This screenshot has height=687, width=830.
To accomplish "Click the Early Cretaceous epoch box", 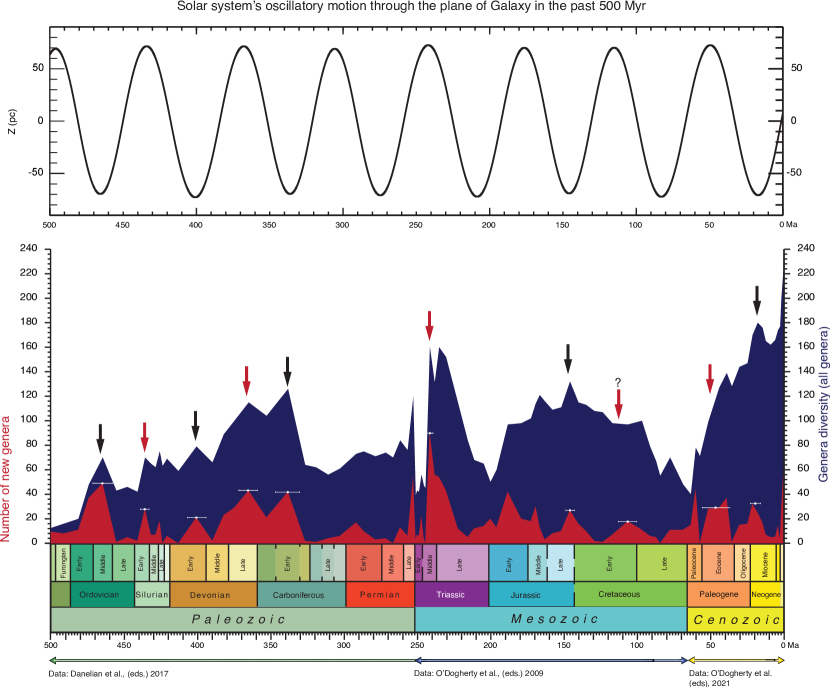I will [x=606, y=563].
